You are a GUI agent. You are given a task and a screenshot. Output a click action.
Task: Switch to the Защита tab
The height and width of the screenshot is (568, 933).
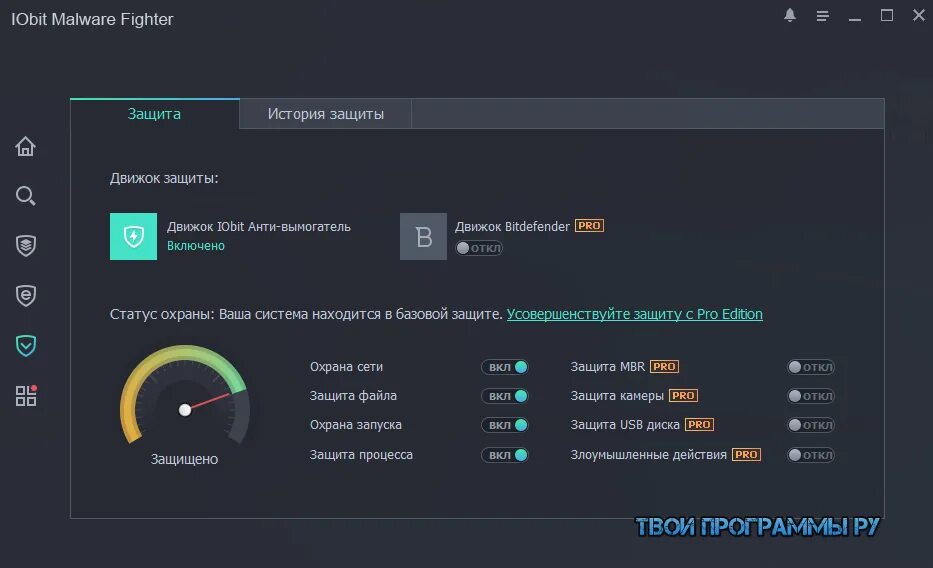tap(155, 114)
